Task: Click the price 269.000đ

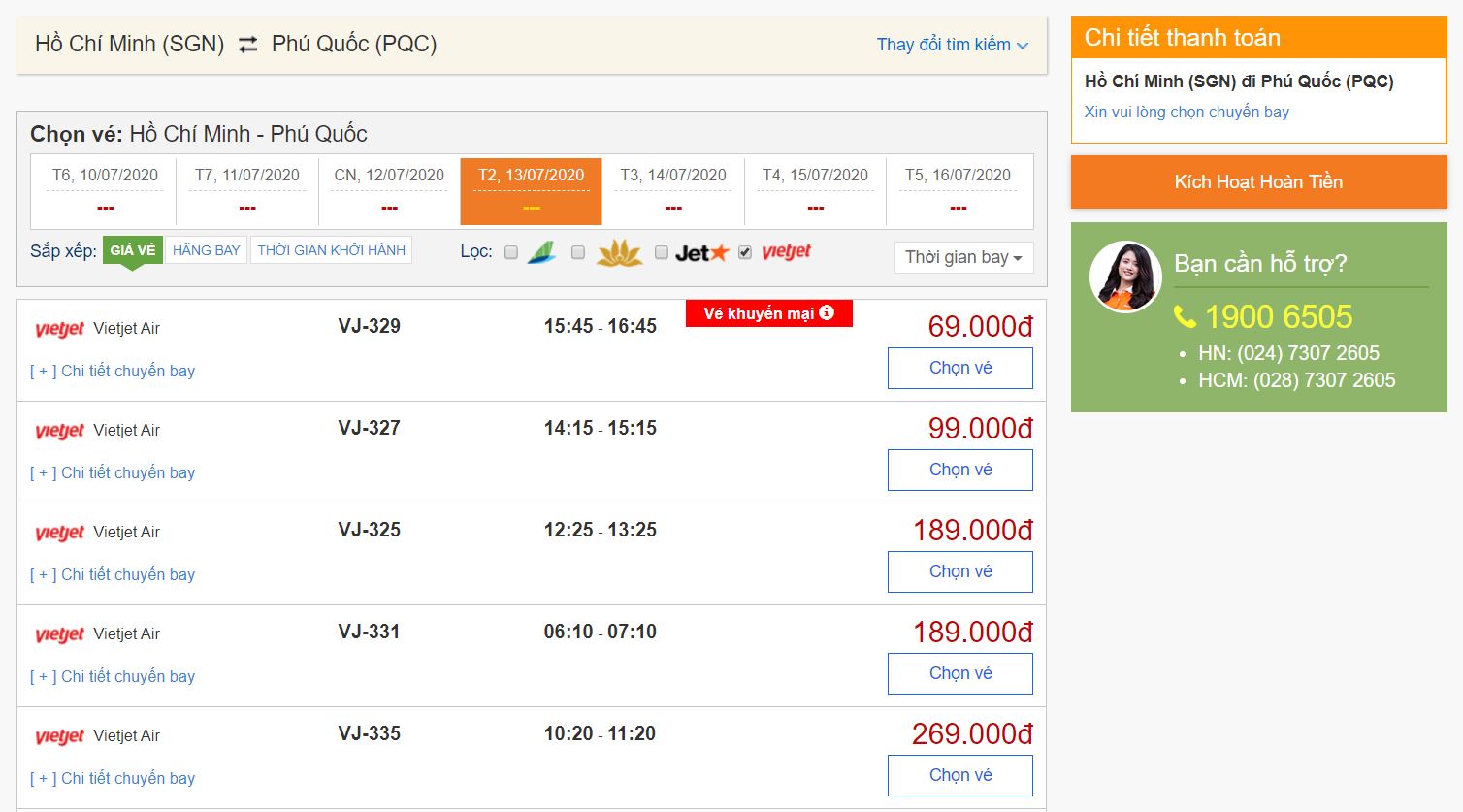Action: (972, 734)
